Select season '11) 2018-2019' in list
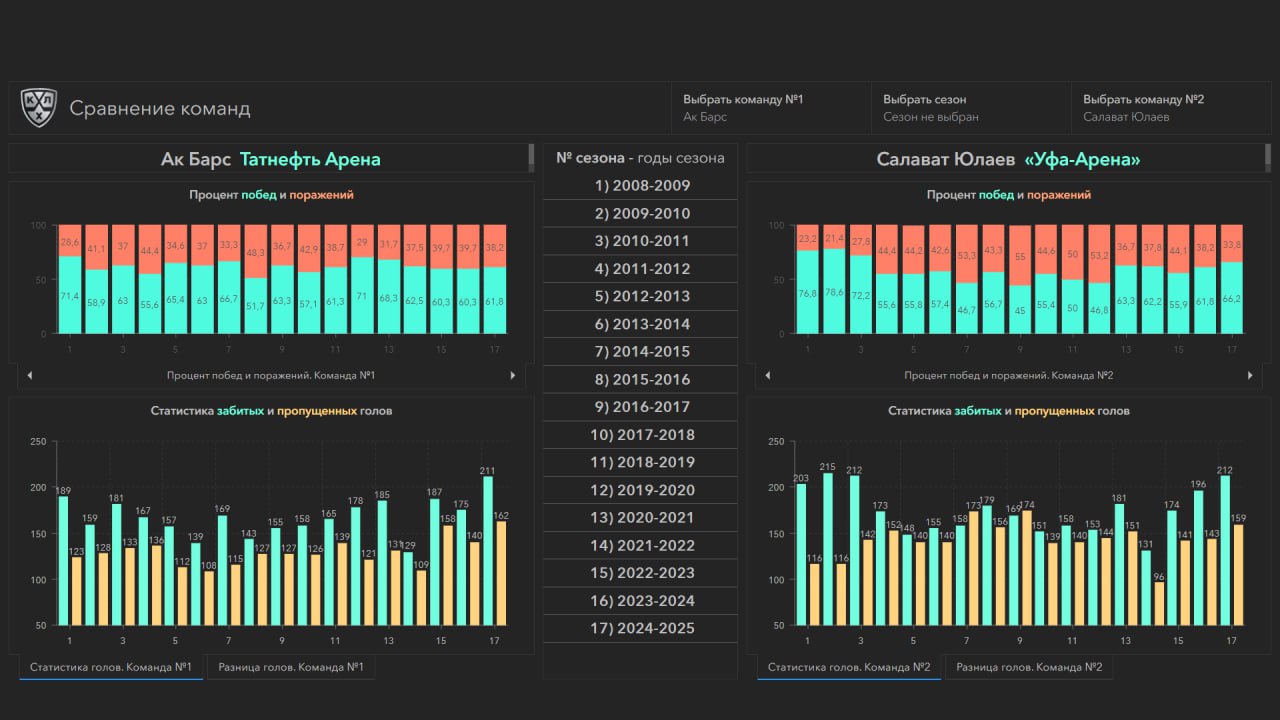This screenshot has width=1280, height=720. tap(640, 463)
